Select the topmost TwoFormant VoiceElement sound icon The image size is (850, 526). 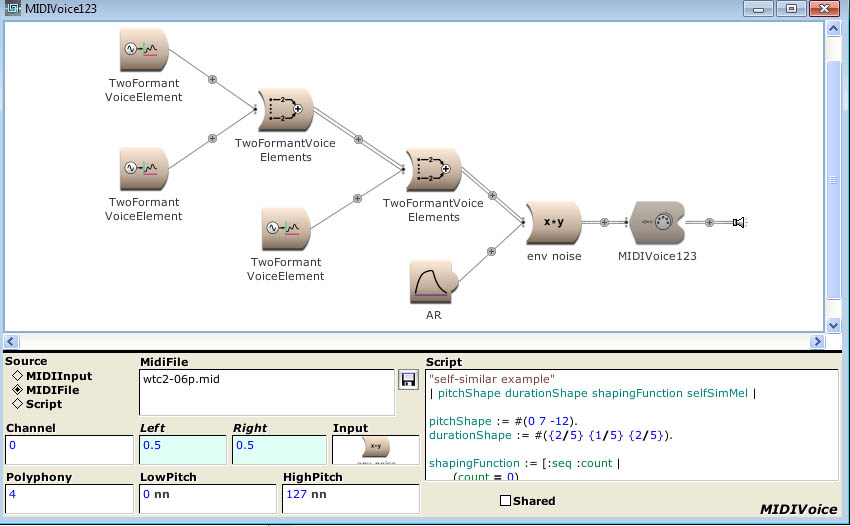[x=144, y=49]
